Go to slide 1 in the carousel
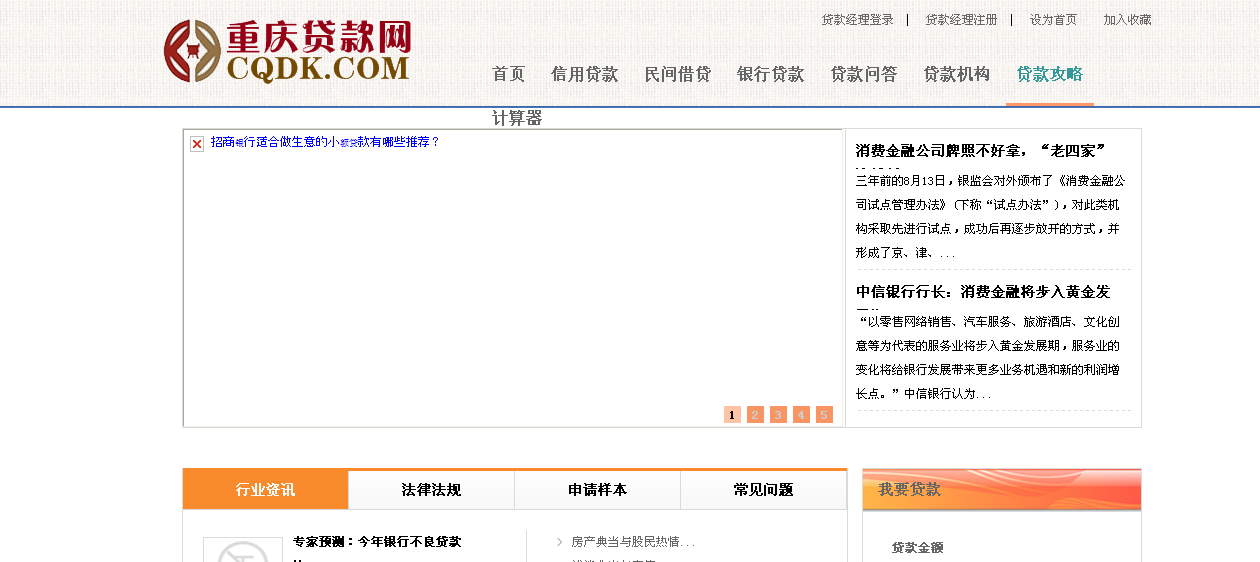Screen dimensions: 1260x562 pos(732,415)
